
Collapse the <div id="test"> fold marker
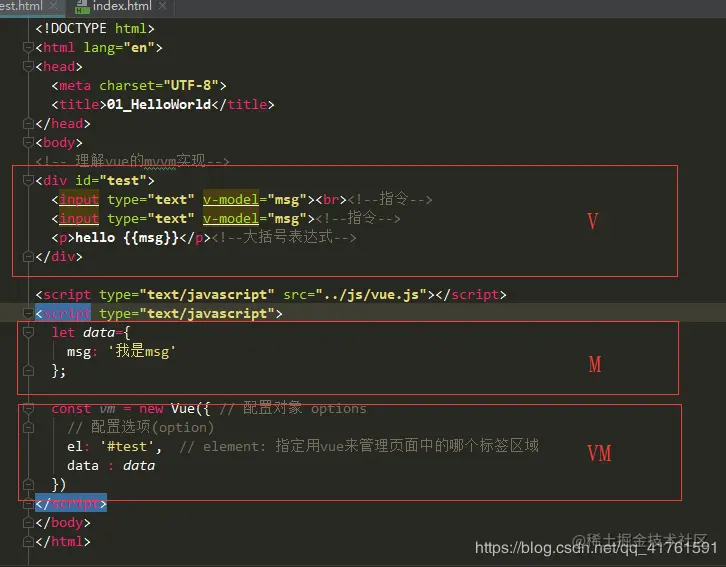(x=28, y=181)
